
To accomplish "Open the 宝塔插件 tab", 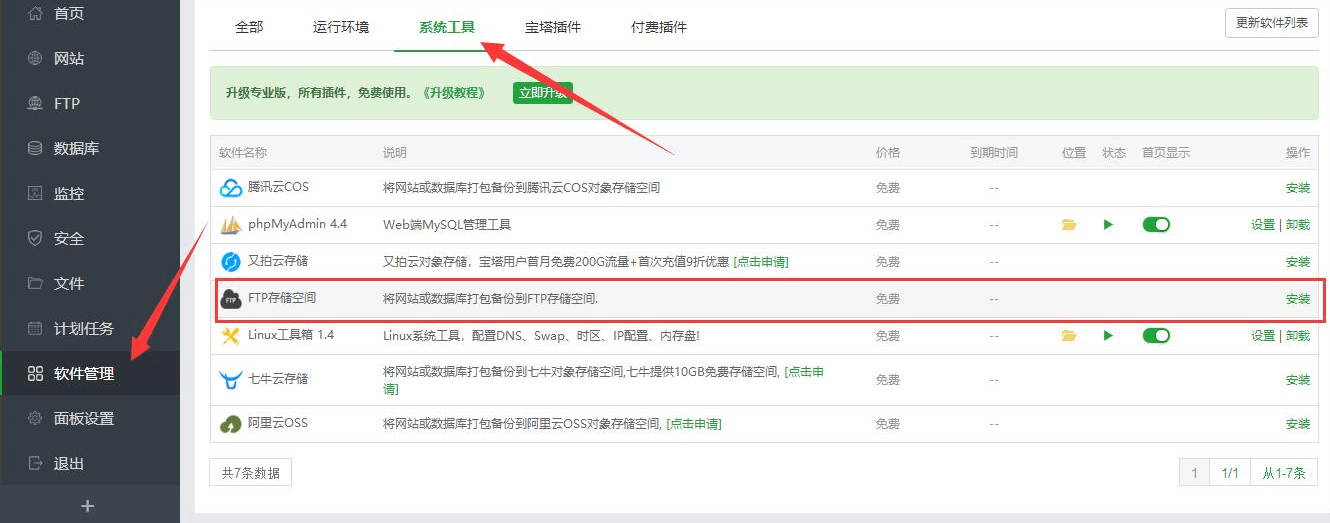I will tap(553, 28).
